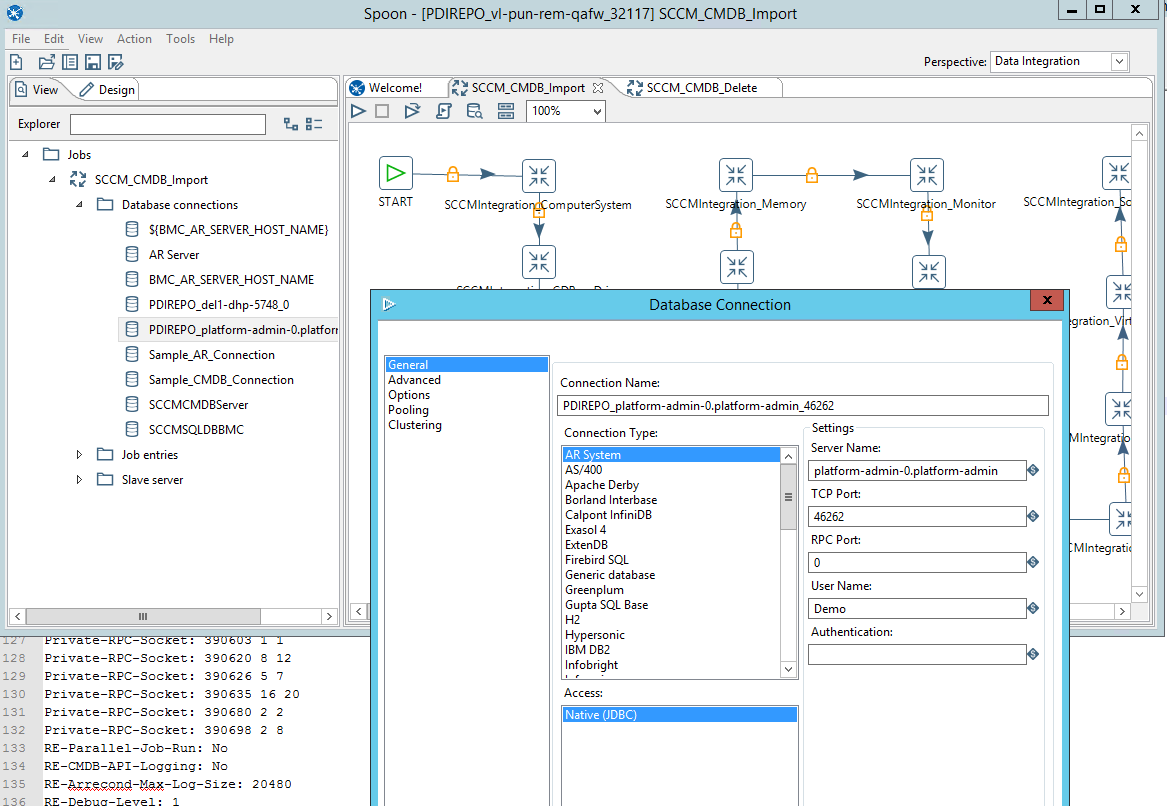
Task: Click variable icon beside Server Name field
Action: click(1033, 470)
